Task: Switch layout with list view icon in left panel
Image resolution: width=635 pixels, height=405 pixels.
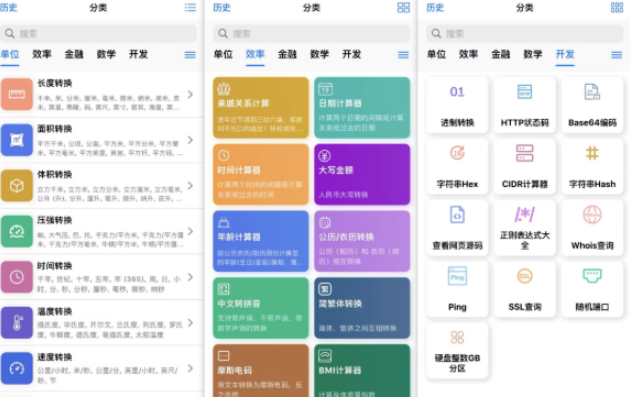Action: [x=190, y=8]
